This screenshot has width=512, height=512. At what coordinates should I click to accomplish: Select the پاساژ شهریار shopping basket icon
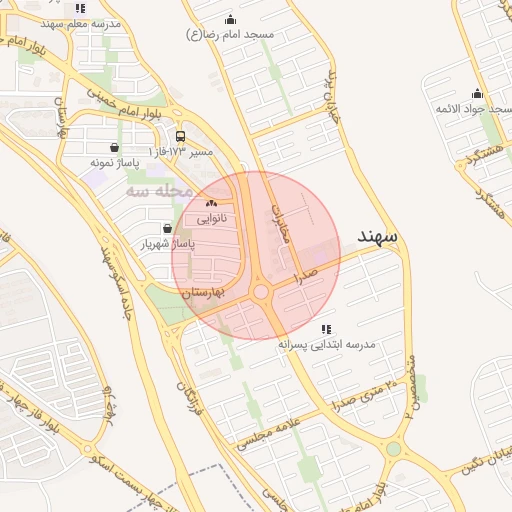[x=167, y=228]
